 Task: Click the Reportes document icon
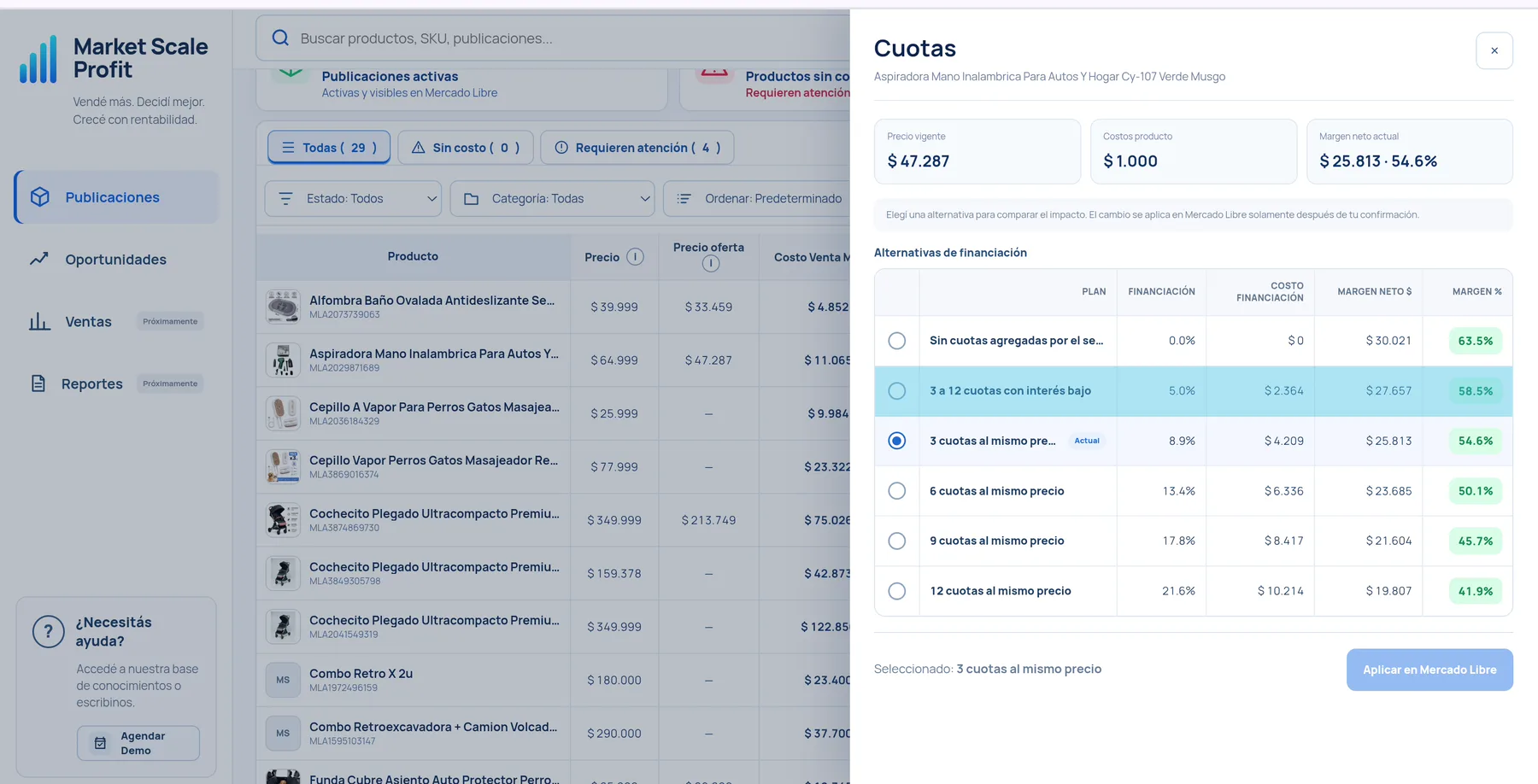click(x=38, y=383)
